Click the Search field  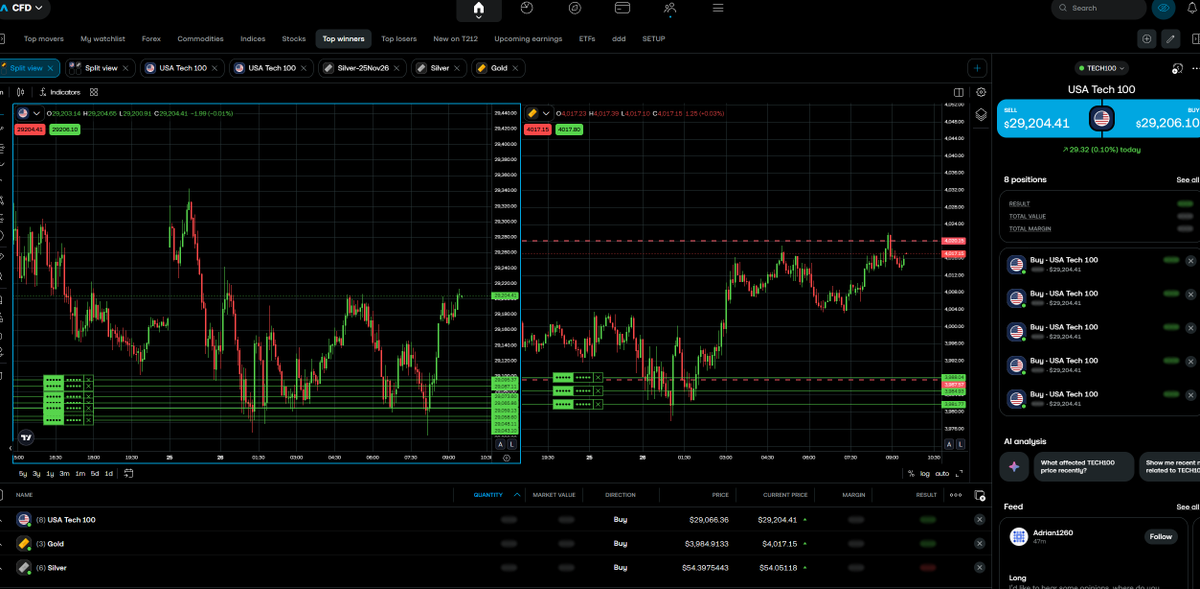tap(1098, 8)
